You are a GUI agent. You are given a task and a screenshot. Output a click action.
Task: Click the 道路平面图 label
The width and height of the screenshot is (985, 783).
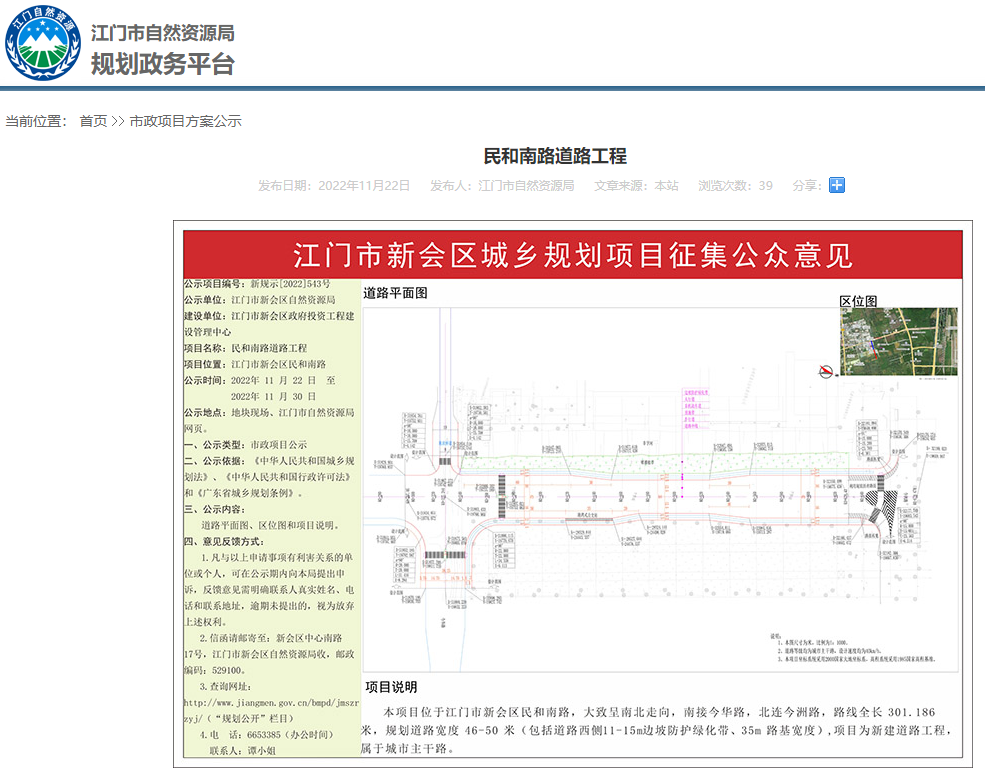(x=395, y=294)
